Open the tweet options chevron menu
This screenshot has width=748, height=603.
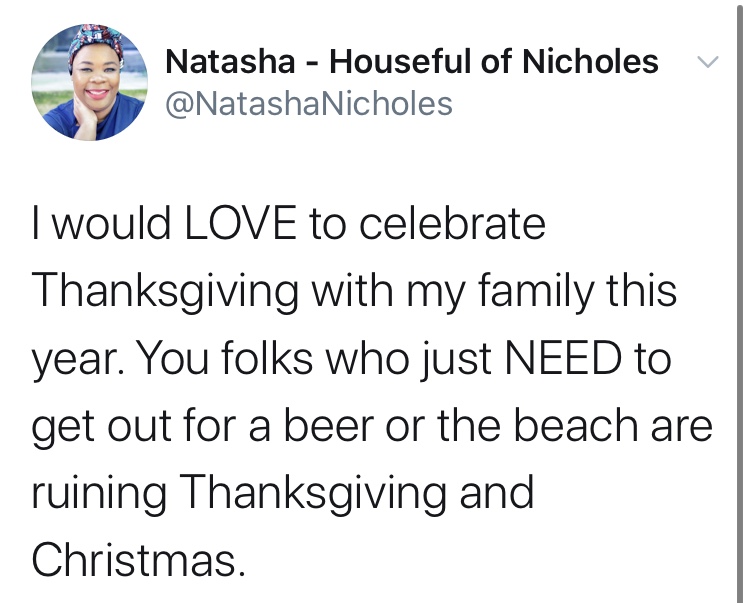tap(707, 62)
